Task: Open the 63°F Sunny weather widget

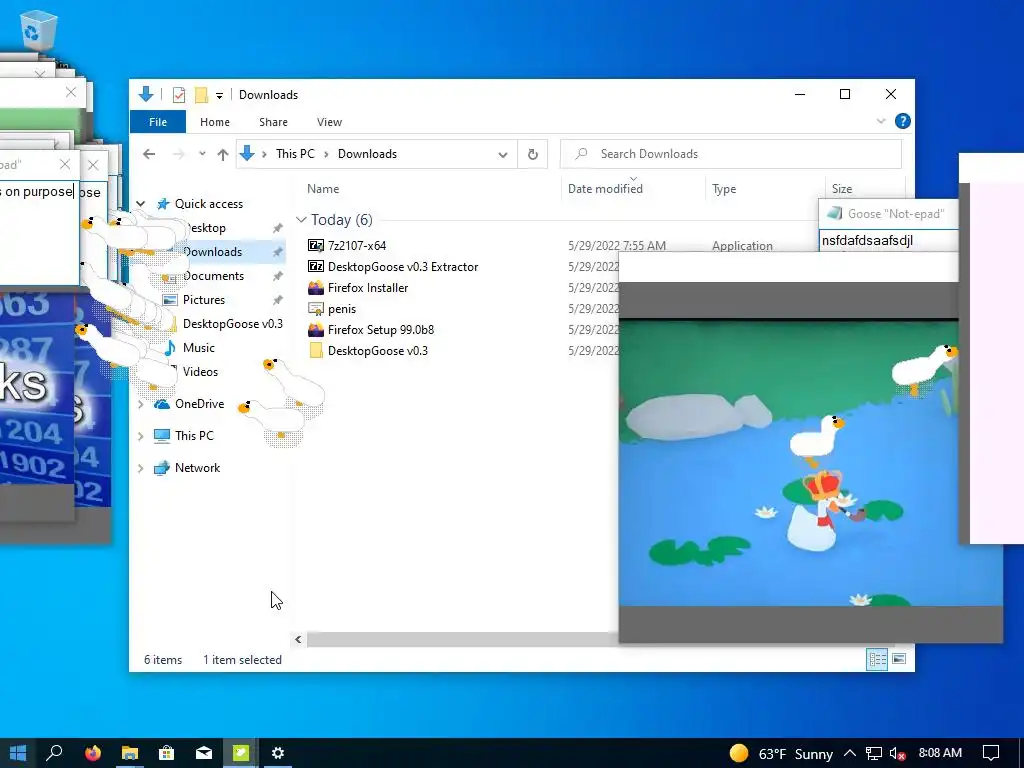Action: click(781, 754)
